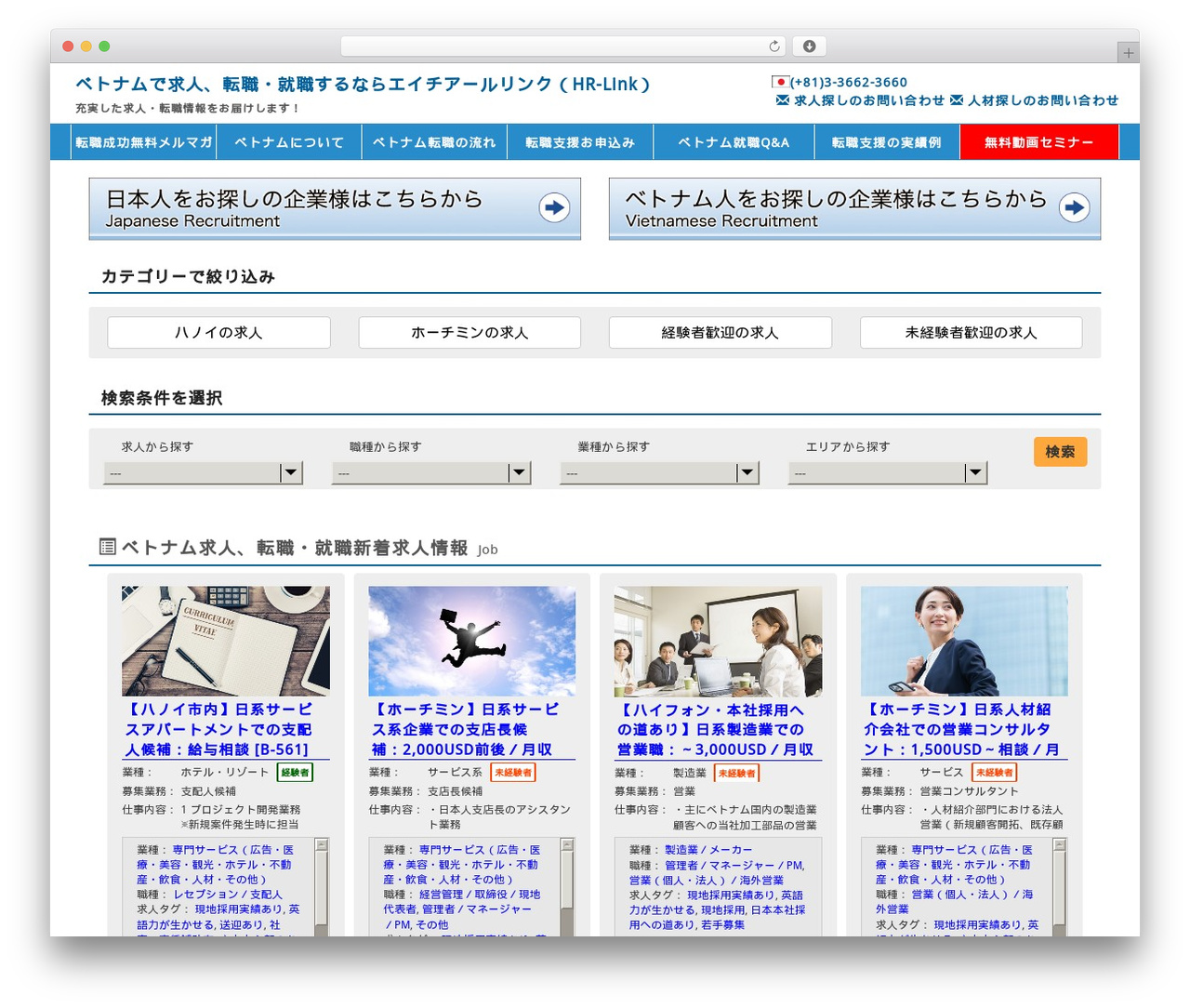
Task: Click the browser reload icon
Action: coord(774,46)
